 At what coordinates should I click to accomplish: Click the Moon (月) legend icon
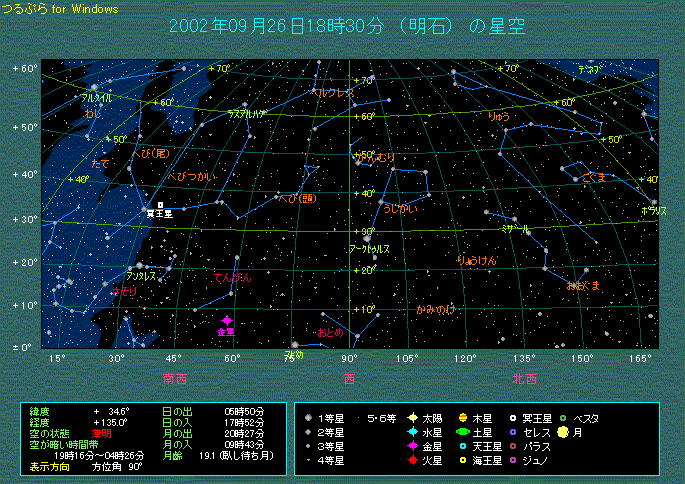coord(563,432)
